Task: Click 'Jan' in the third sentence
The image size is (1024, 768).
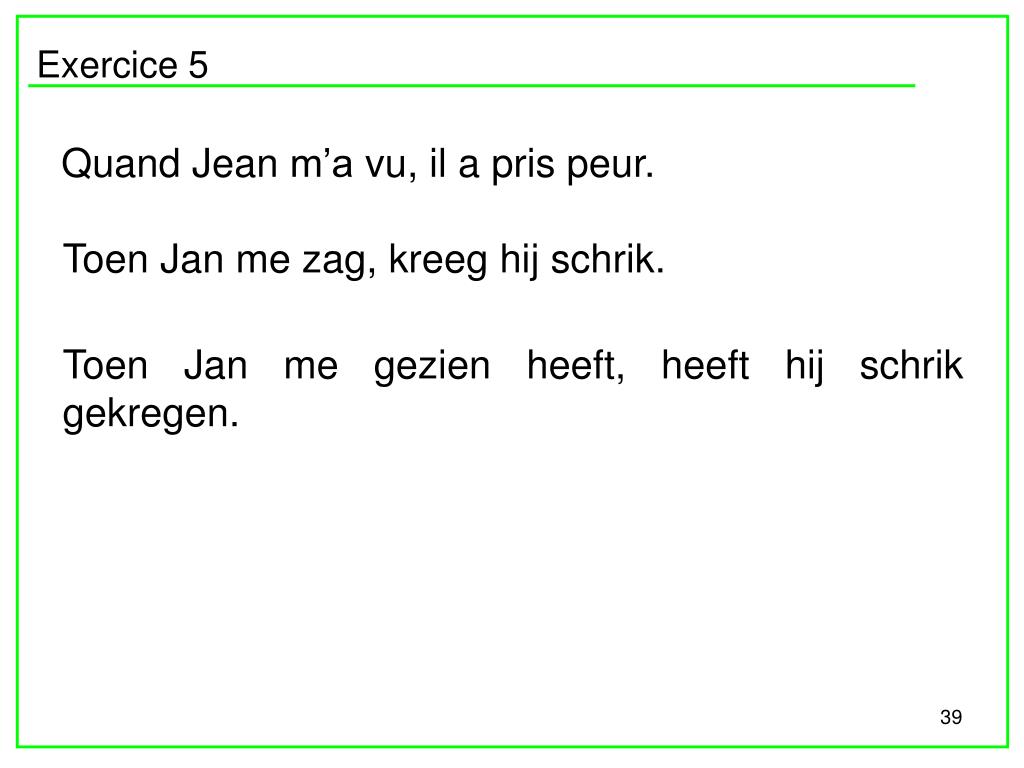Action: pyautogui.click(x=216, y=365)
